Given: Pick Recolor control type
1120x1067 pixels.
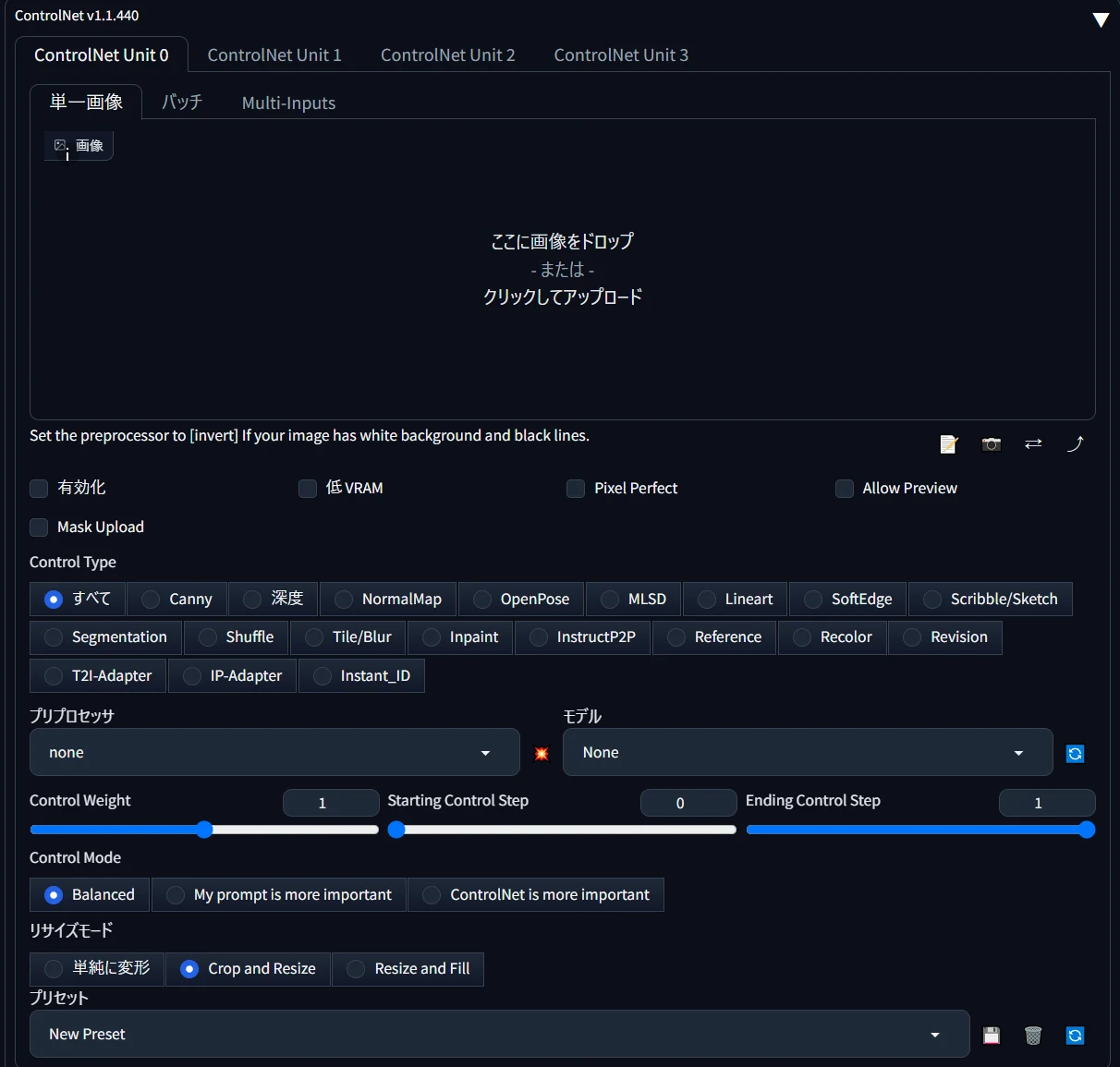Looking at the screenshot, I should coord(833,637).
